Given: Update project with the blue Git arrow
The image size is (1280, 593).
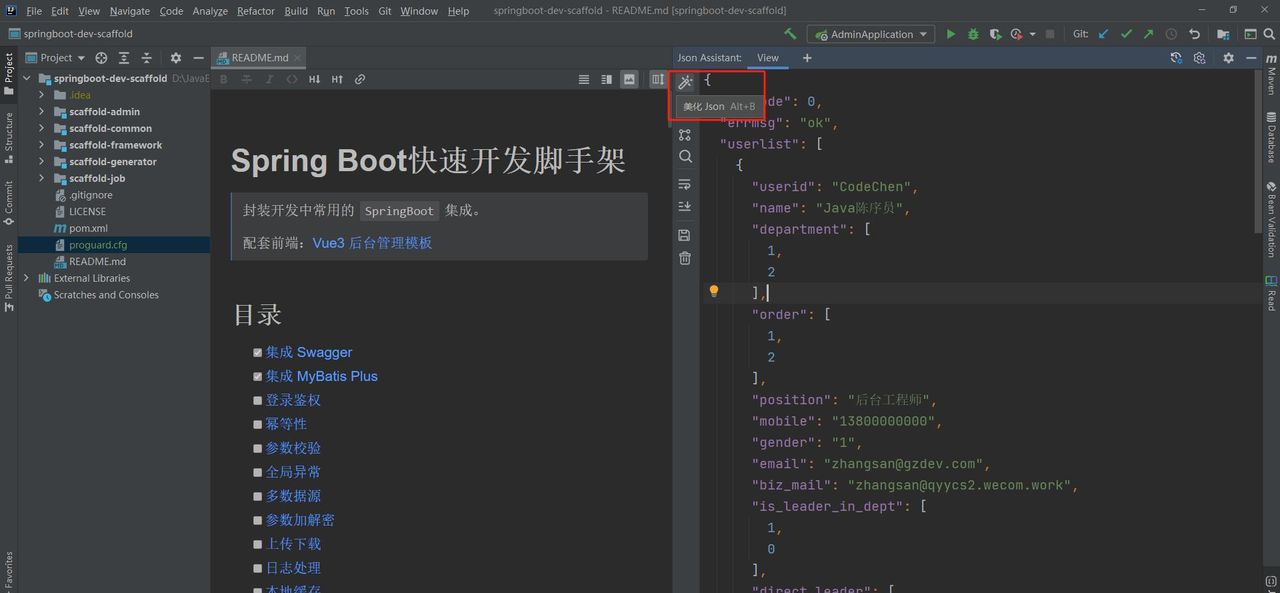Looking at the screenshot, I should point(1106,33).
